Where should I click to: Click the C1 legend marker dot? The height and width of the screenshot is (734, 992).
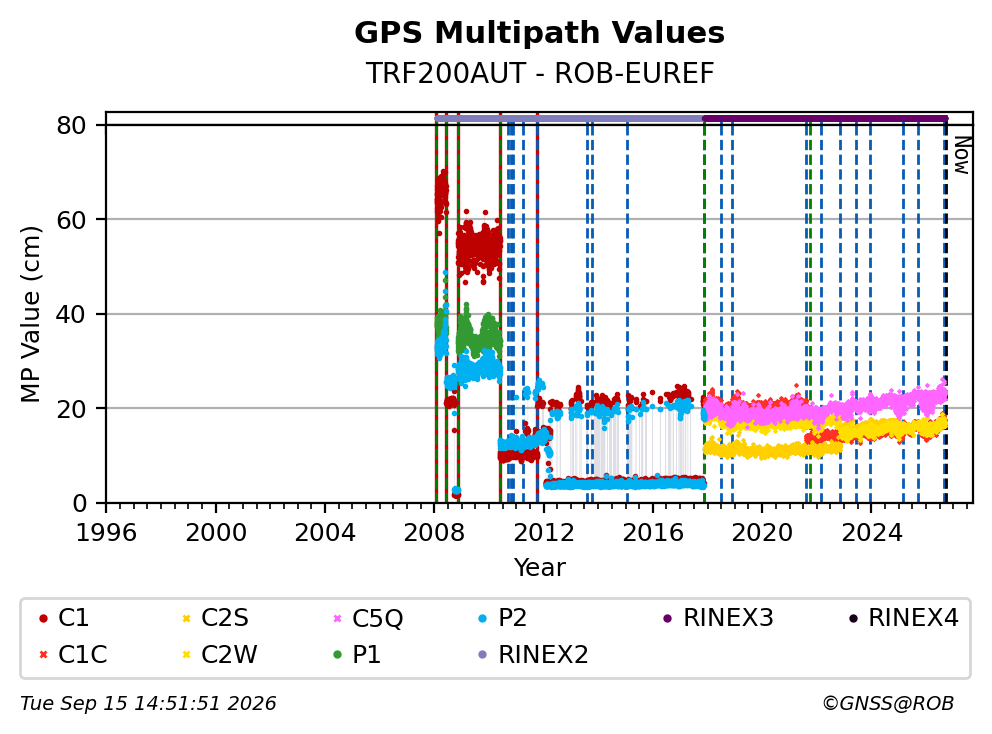(x=43, y=618)
